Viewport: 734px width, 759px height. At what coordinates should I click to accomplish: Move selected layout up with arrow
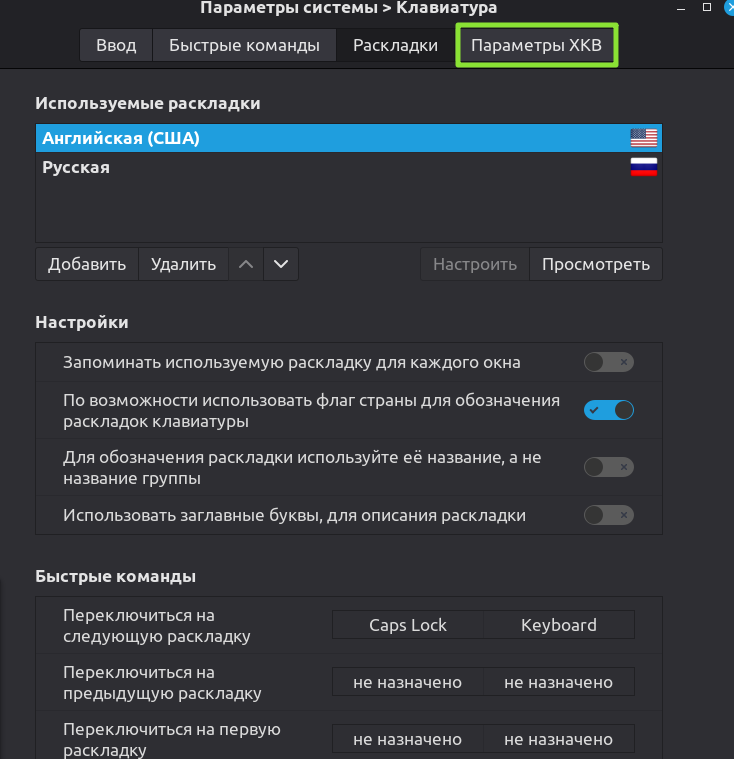coord(246,264)
